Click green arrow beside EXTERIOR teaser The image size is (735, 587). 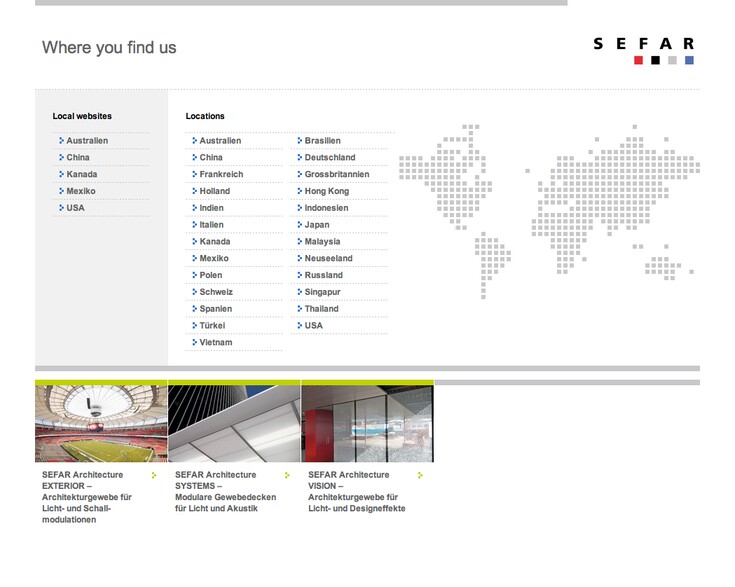tap(154, 475)
